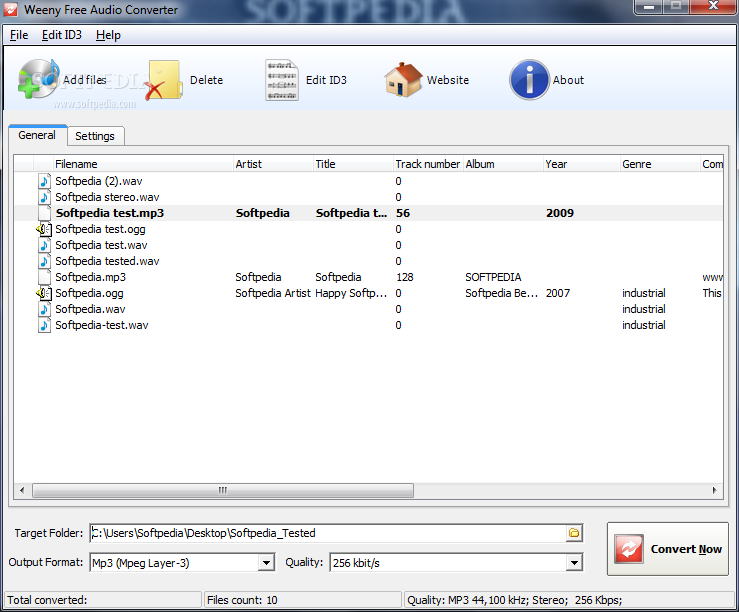Click the Softpedia Artist cell
Image resolution: width=739 pixels, height=612 pixels.
click(273, 293)
